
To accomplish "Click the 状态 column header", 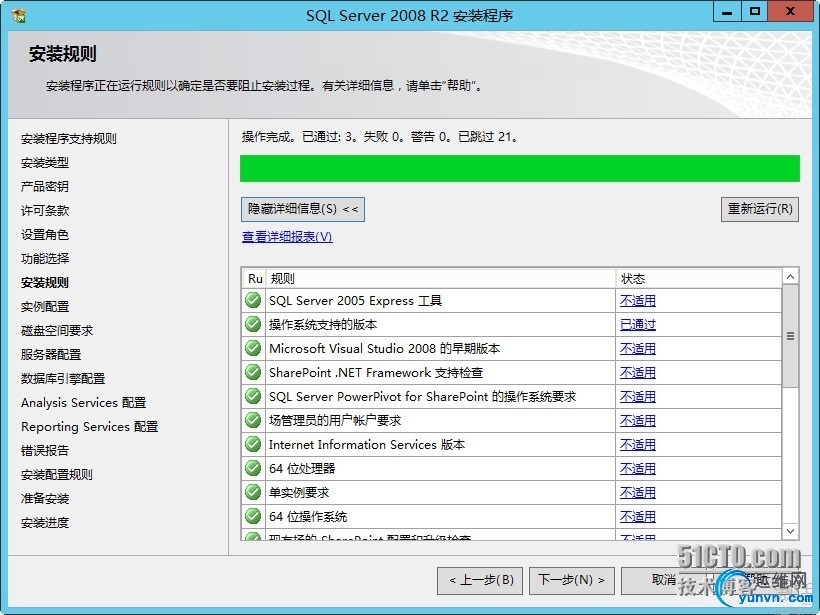I will click(x=699, y=279).
